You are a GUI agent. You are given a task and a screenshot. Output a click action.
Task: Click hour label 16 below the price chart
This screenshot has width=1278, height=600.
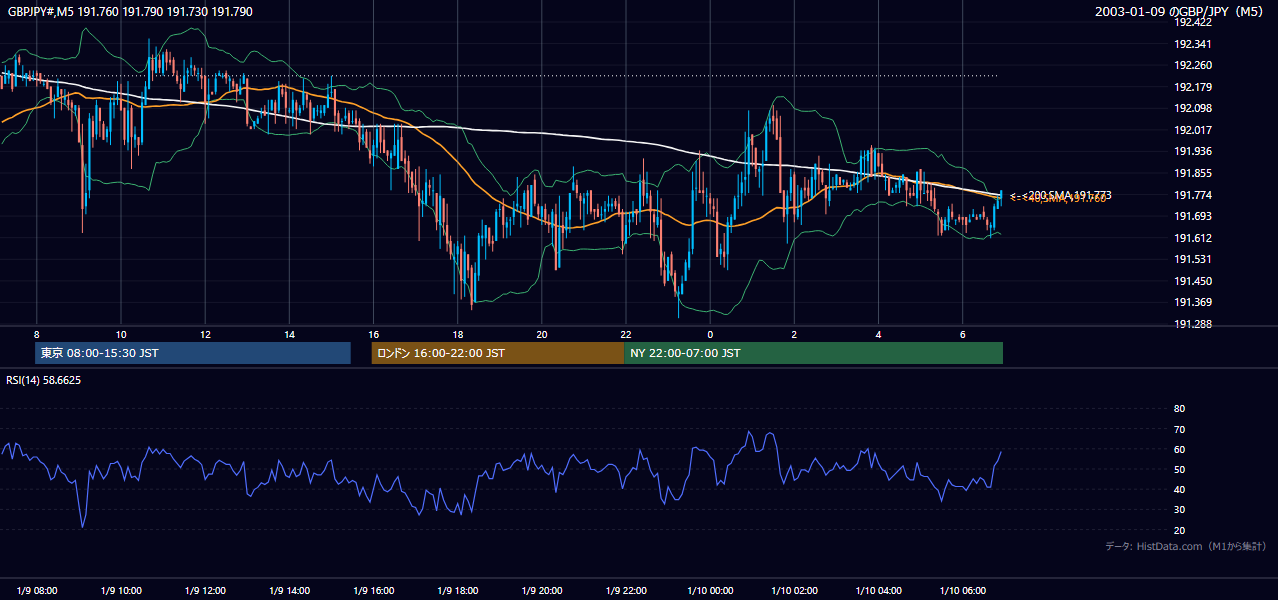pos(373,334)
